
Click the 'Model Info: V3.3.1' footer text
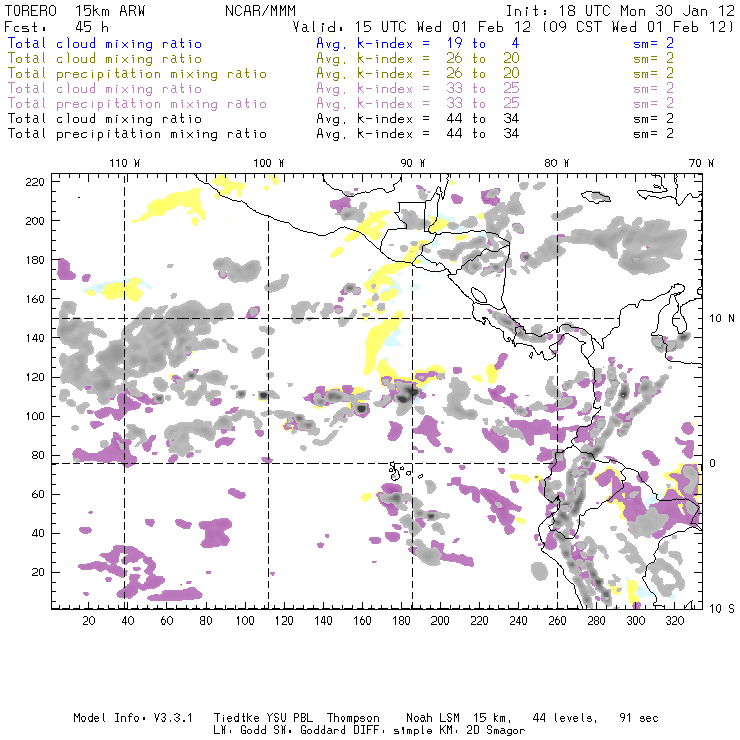pos(133,718)
